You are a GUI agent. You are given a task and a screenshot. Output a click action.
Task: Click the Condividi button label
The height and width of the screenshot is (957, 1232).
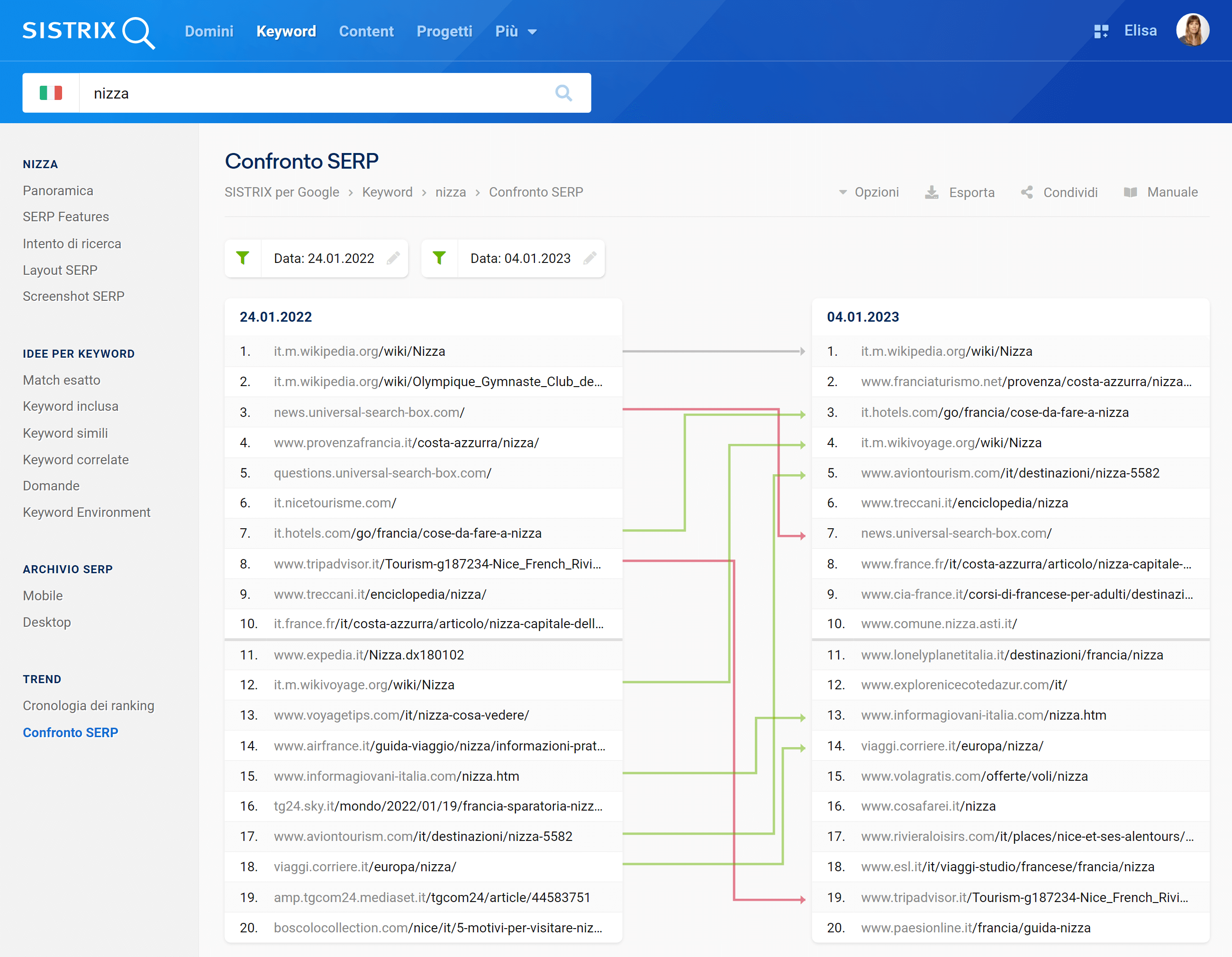click(1071, 192)
